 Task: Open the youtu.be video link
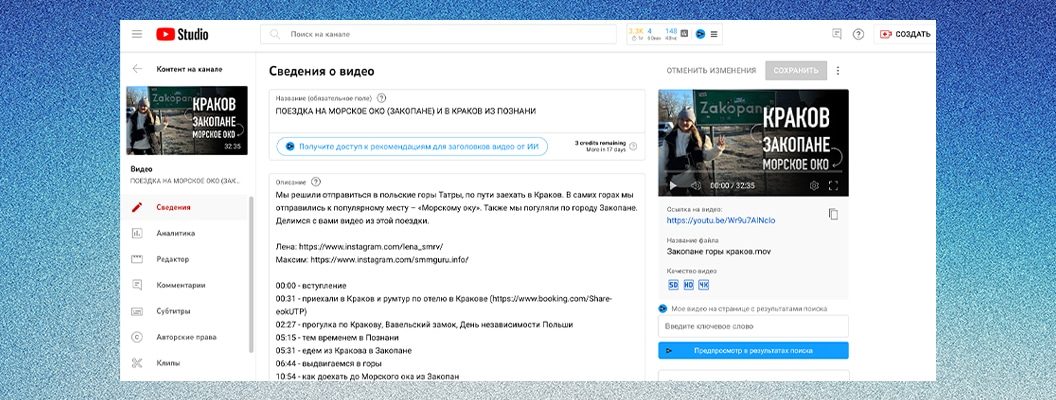point(720,220)
